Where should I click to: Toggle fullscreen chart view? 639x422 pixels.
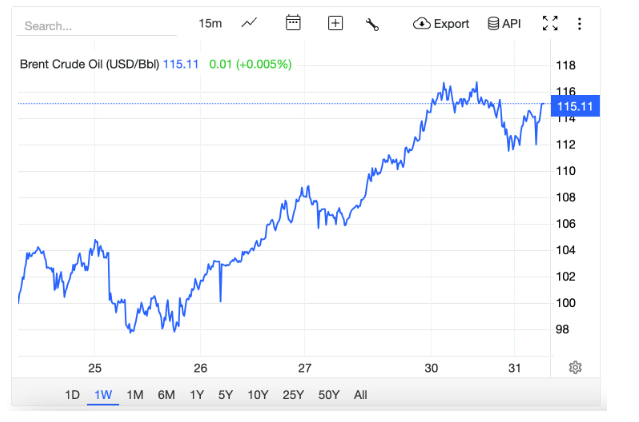pyautogui.click(x=549, y=23)
